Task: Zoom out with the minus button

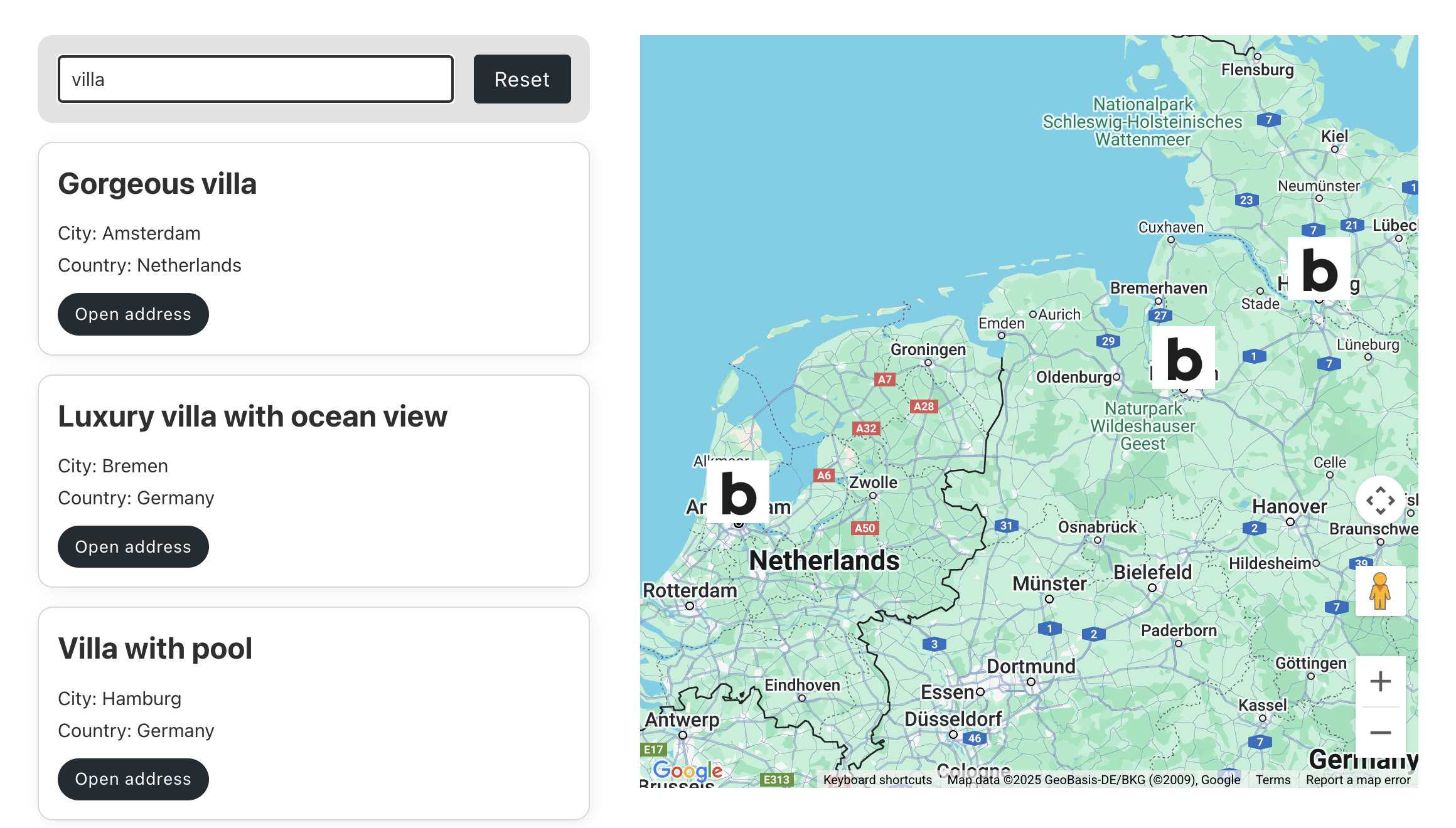Action: tap(1380, 733)
